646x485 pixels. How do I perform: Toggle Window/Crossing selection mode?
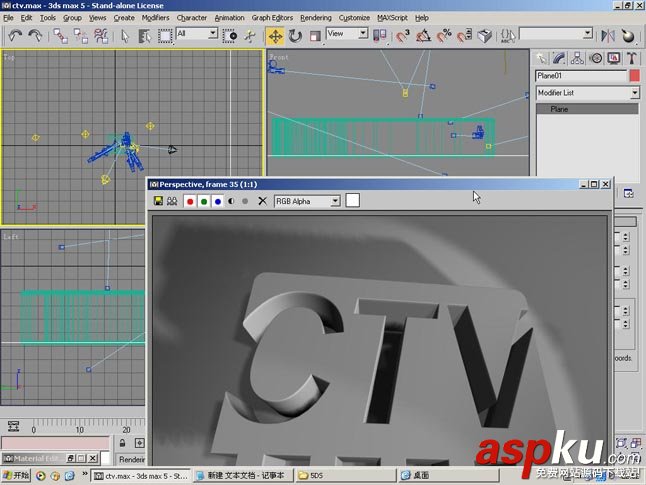pyautogui.click(x=230, y=36)
